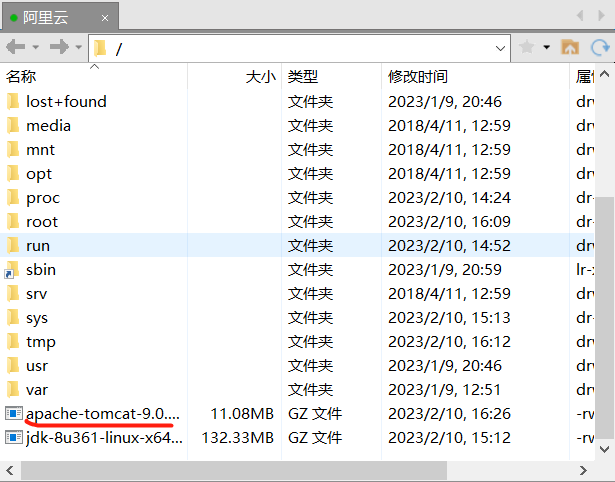
Task: Click the vertical scrollbar thumb
Action: tap(604, 317)
